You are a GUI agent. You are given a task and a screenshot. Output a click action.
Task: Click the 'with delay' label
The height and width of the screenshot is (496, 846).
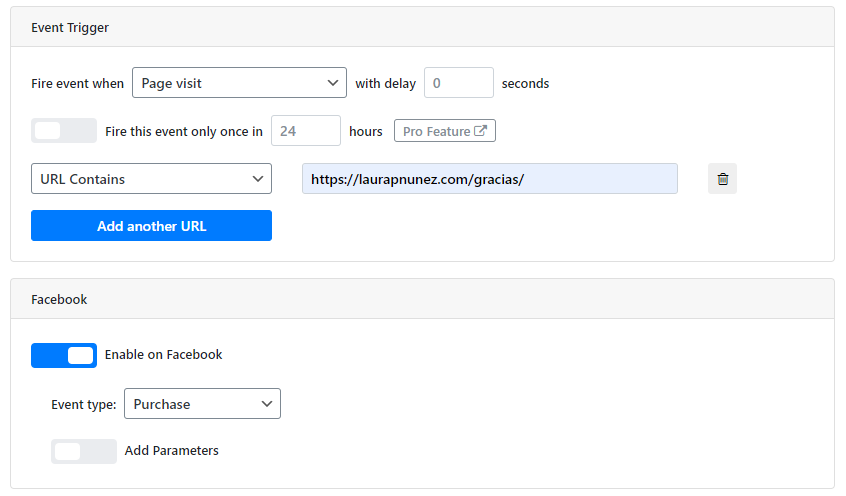(x=385, y=84)
